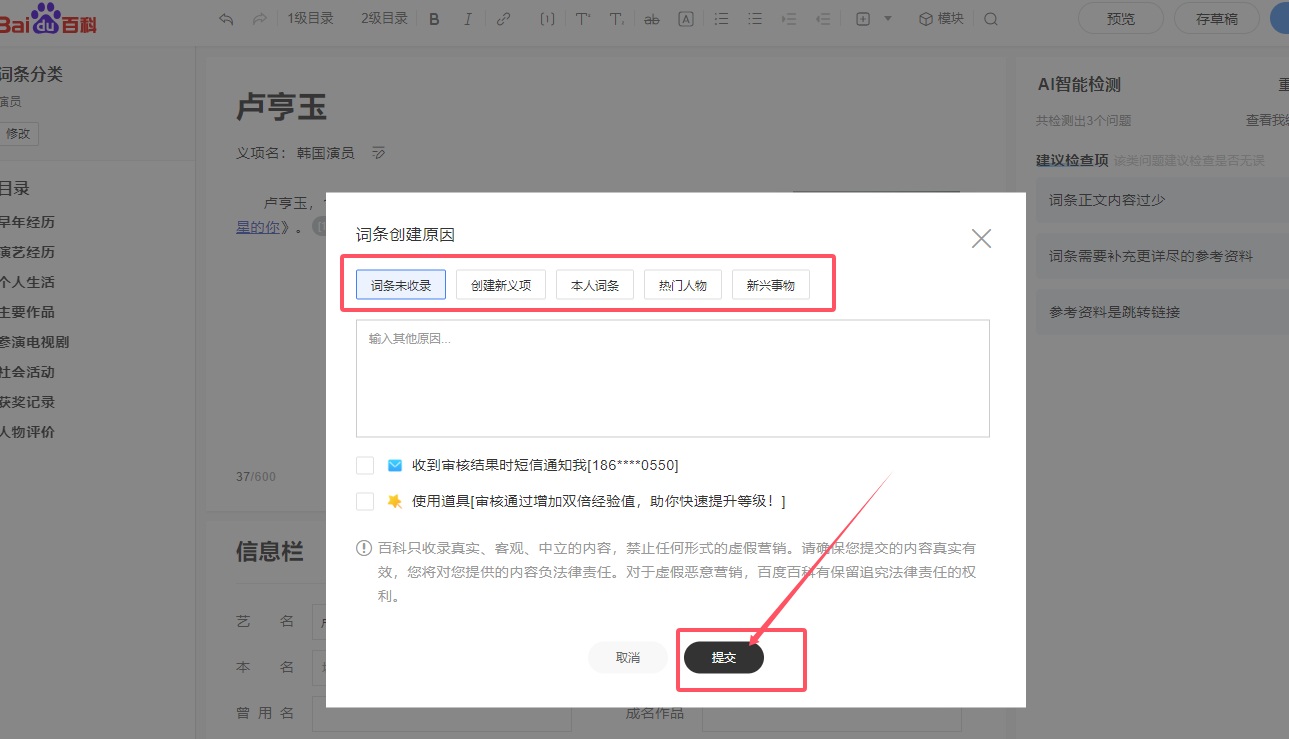The height and width of the screenshot is (739, 1289).
Task: Click the 预览 preview button
Action: pos(1121,18)
